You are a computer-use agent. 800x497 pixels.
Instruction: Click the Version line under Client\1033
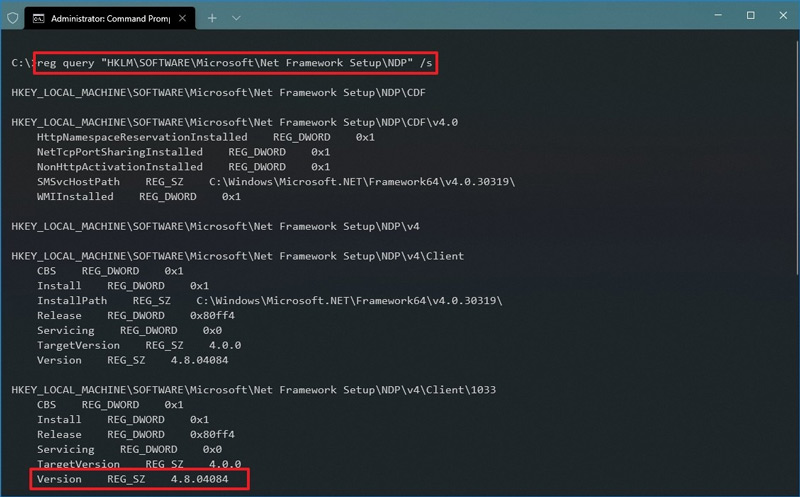click(x=133, y=479)
